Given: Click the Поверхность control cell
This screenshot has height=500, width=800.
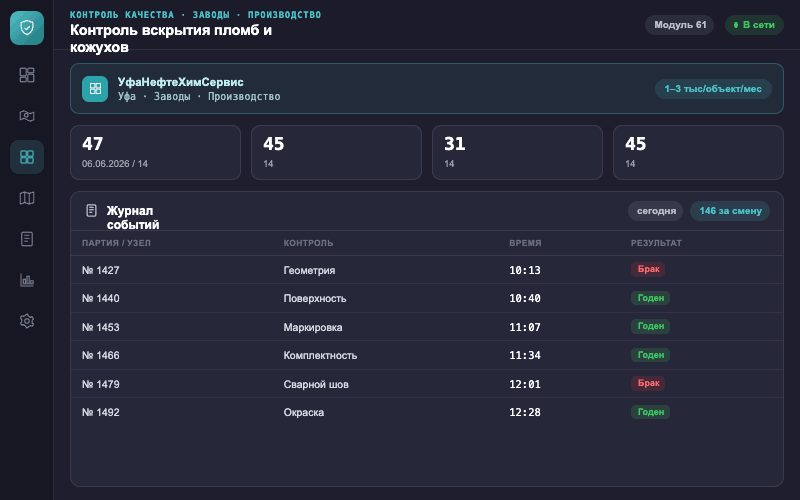Looking at the screenshot, I should 315,298.
